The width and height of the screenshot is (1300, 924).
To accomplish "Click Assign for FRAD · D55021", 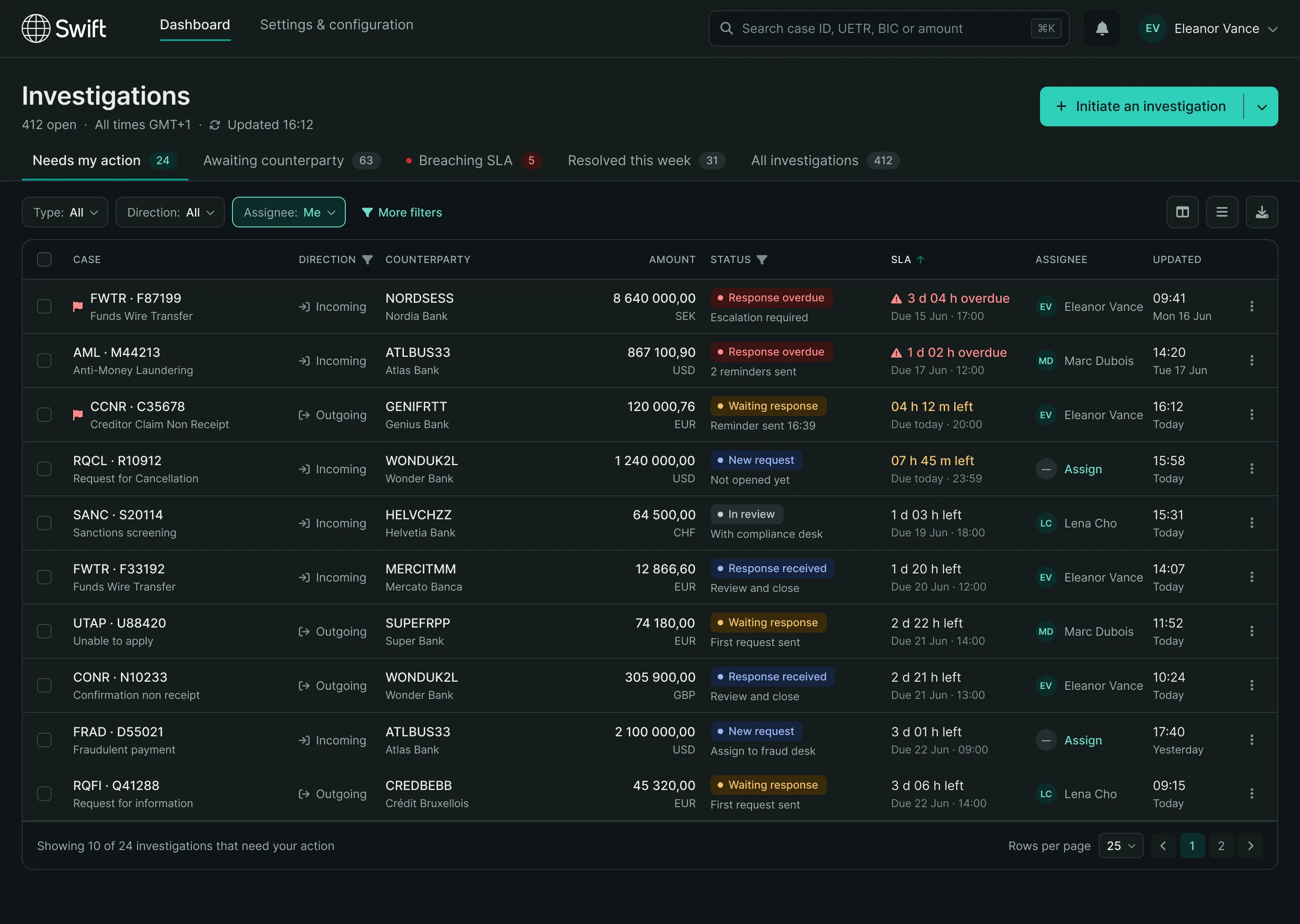I will point(1082,740).
